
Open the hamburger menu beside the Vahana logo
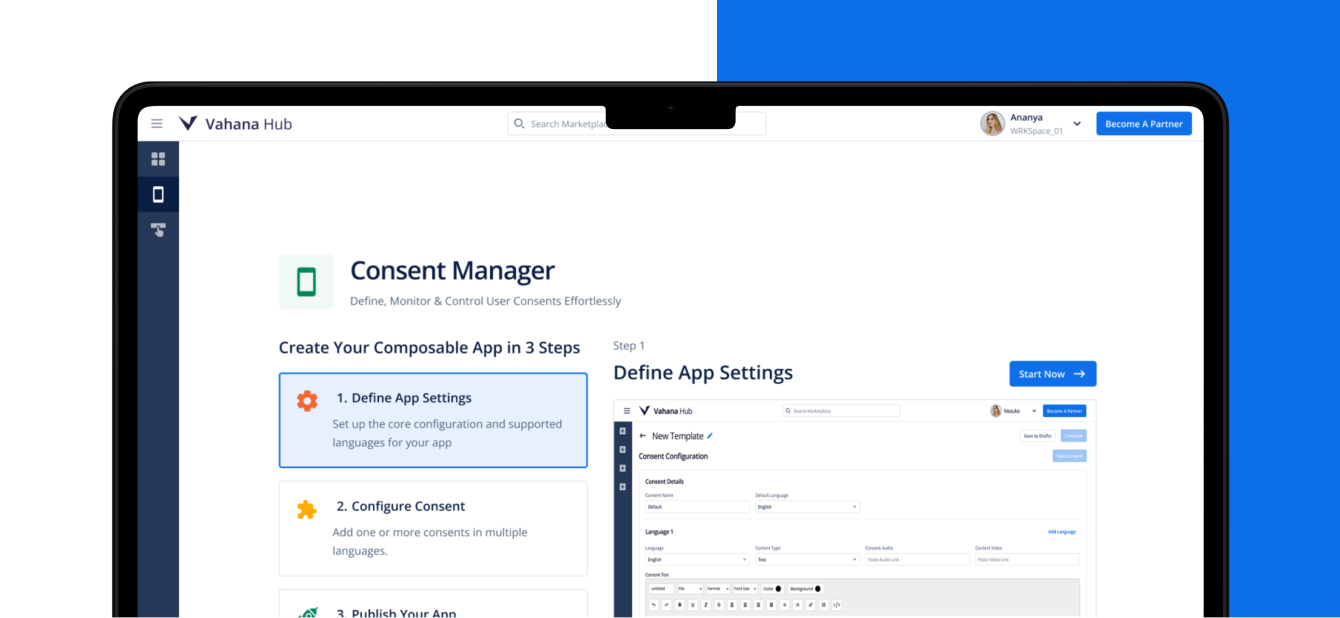[157, 124]
